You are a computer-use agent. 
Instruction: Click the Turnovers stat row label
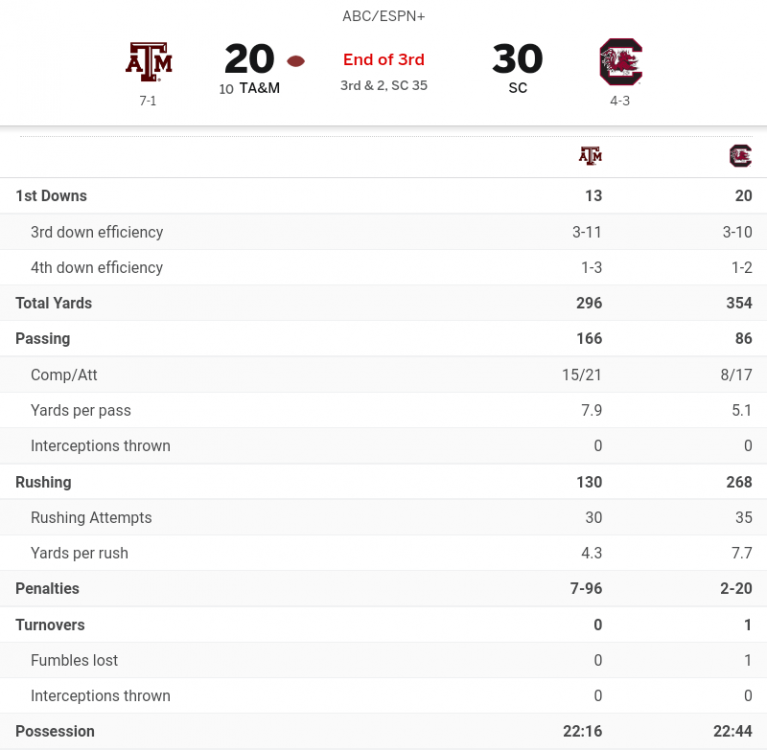tap(50, 625)
